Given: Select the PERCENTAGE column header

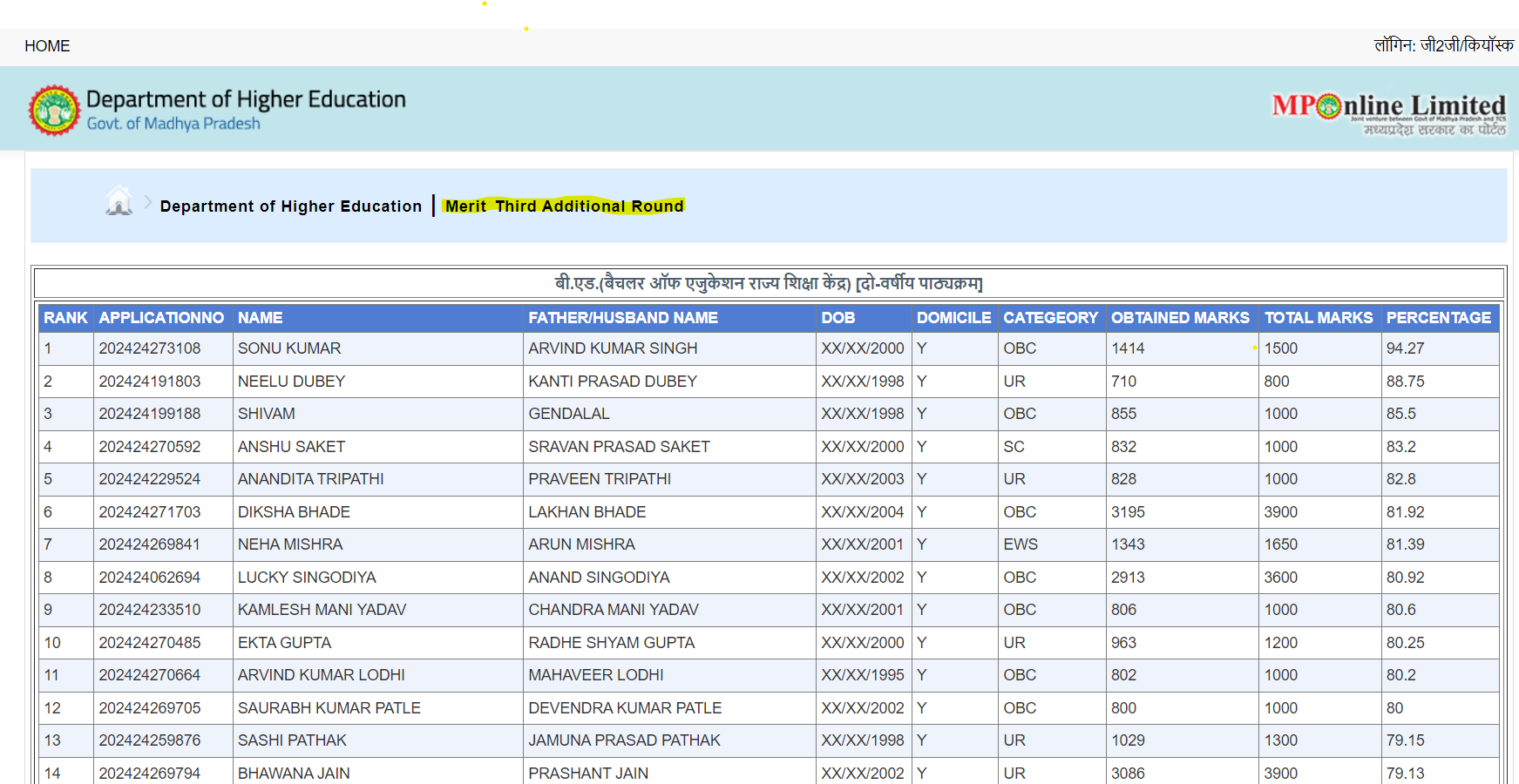Looking at the screenshot, I should click(1439, 318).
